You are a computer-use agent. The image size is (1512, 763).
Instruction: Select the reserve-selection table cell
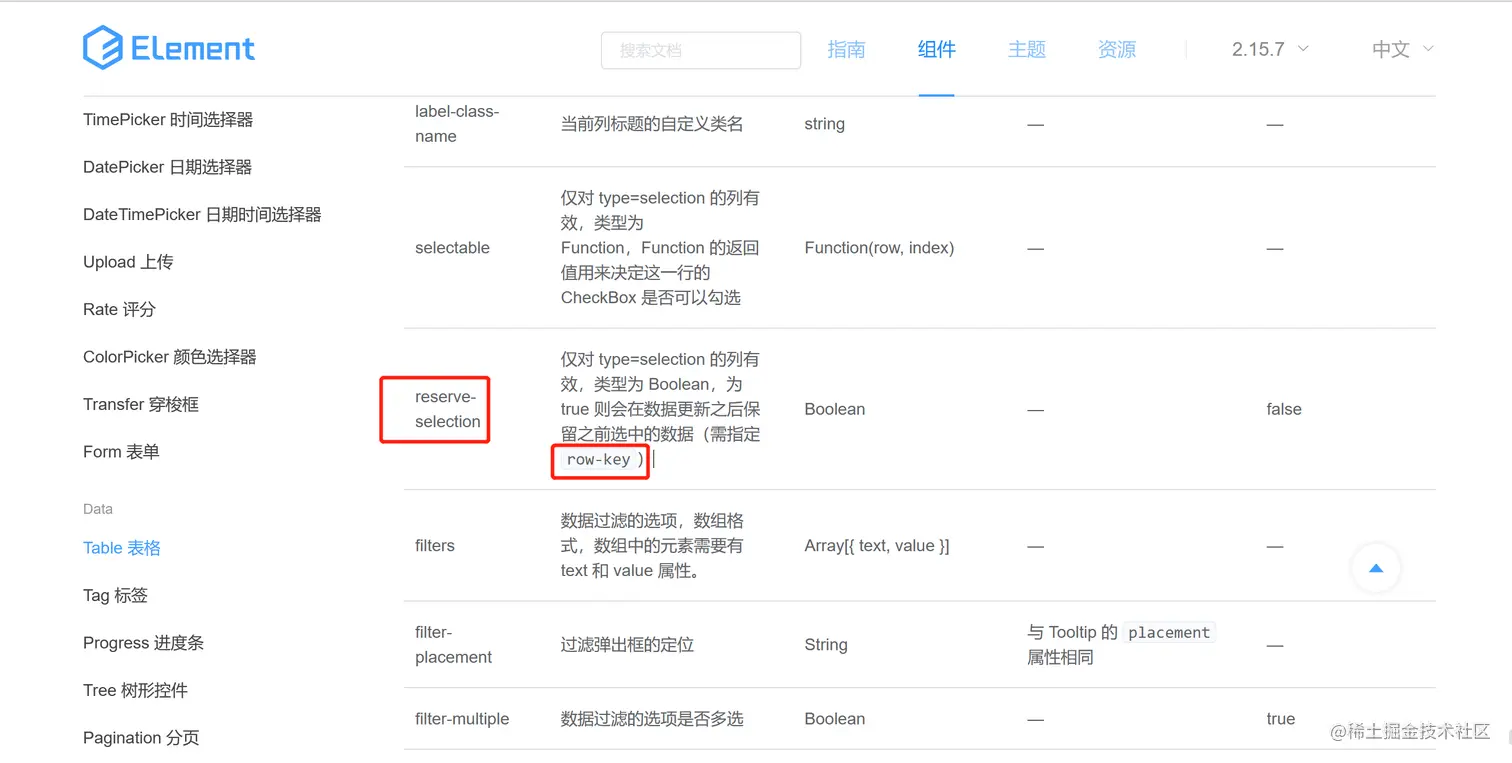[444, 409]
